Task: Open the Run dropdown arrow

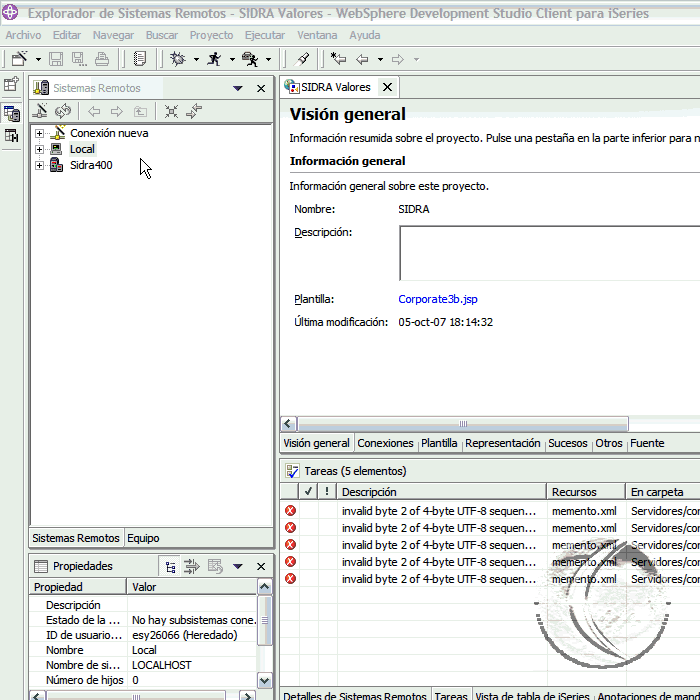Action: [x=232, y=59]
